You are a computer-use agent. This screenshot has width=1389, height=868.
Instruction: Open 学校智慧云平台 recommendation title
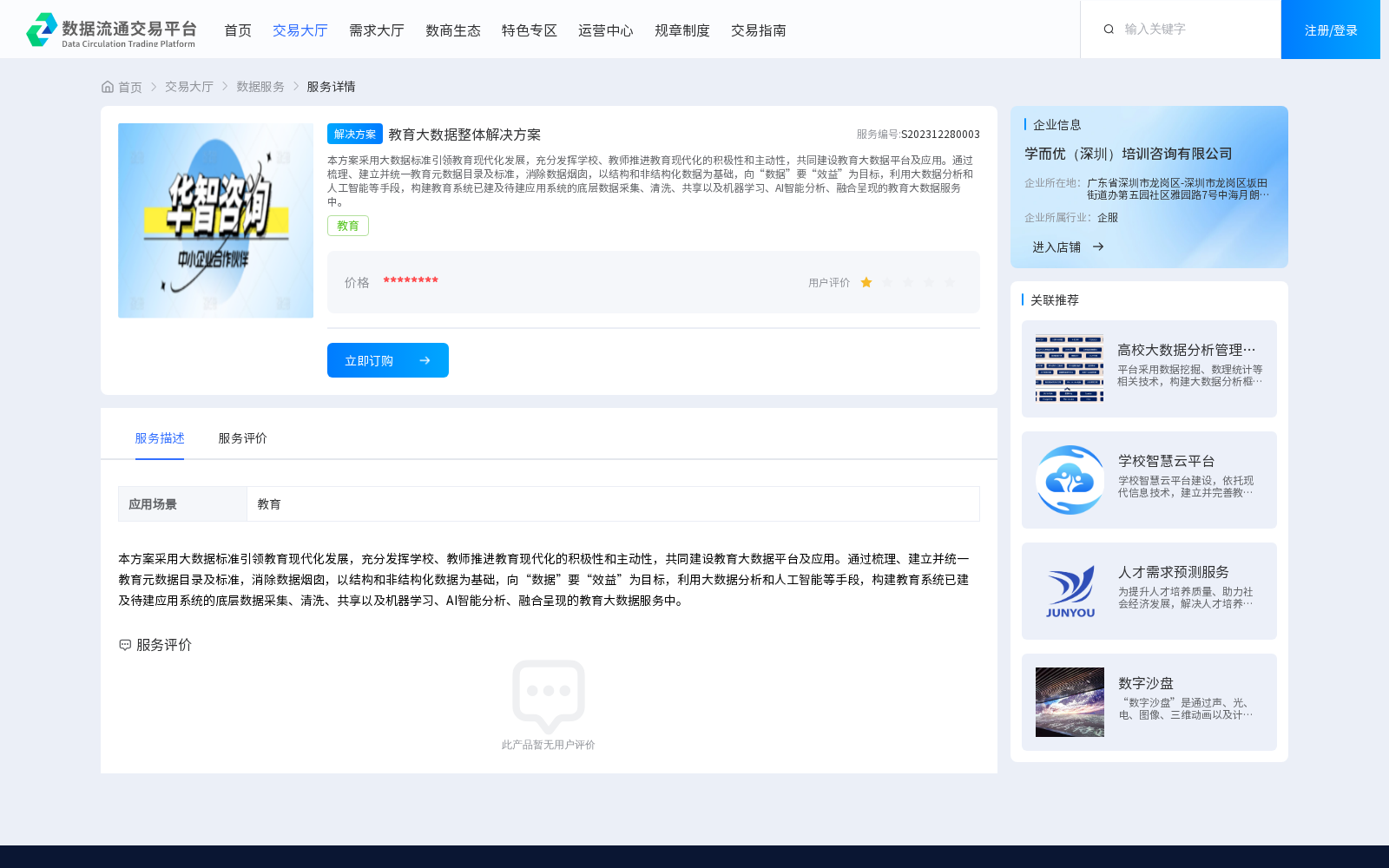[1167, 461]
